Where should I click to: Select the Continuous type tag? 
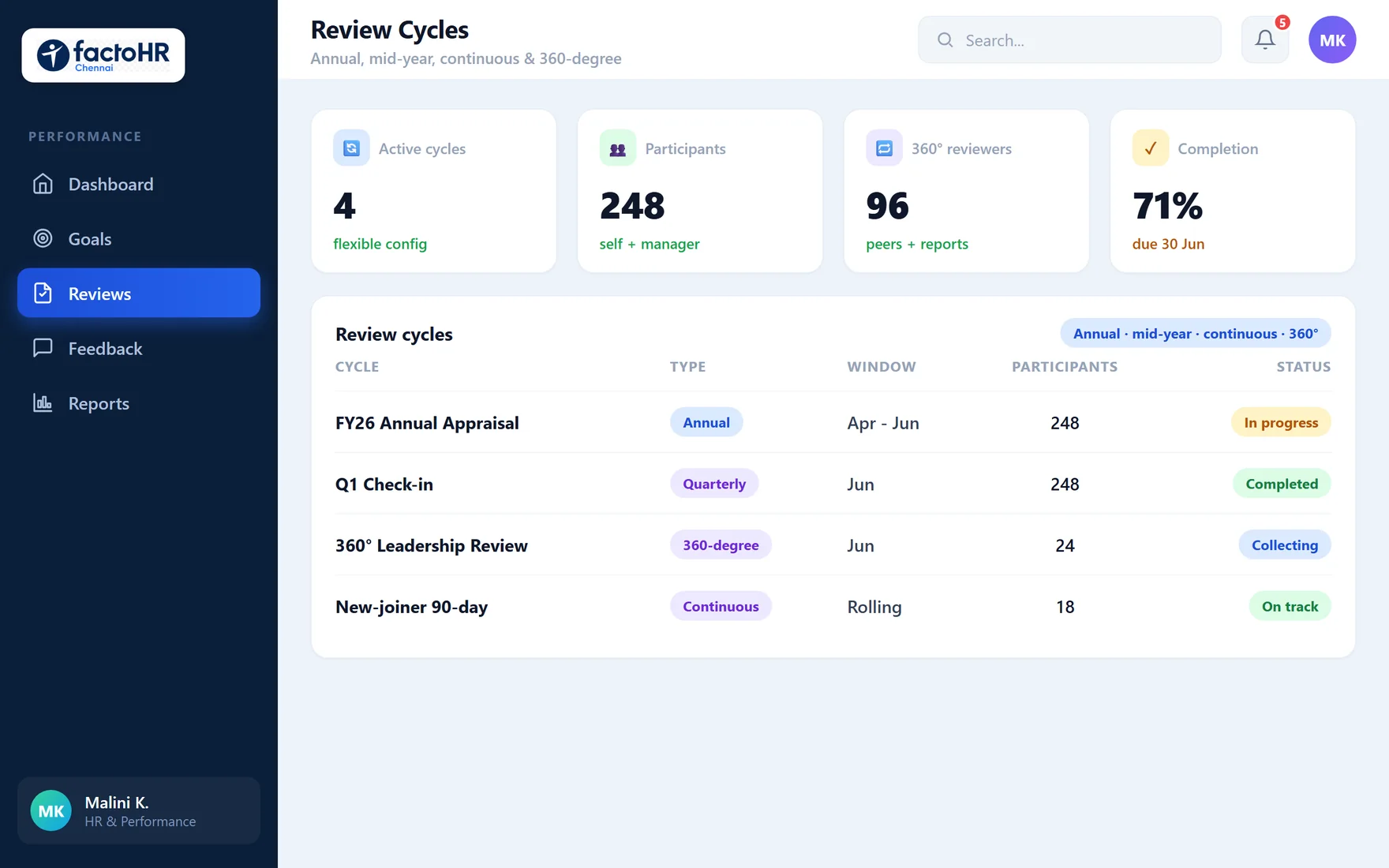(x=721, y=606)
